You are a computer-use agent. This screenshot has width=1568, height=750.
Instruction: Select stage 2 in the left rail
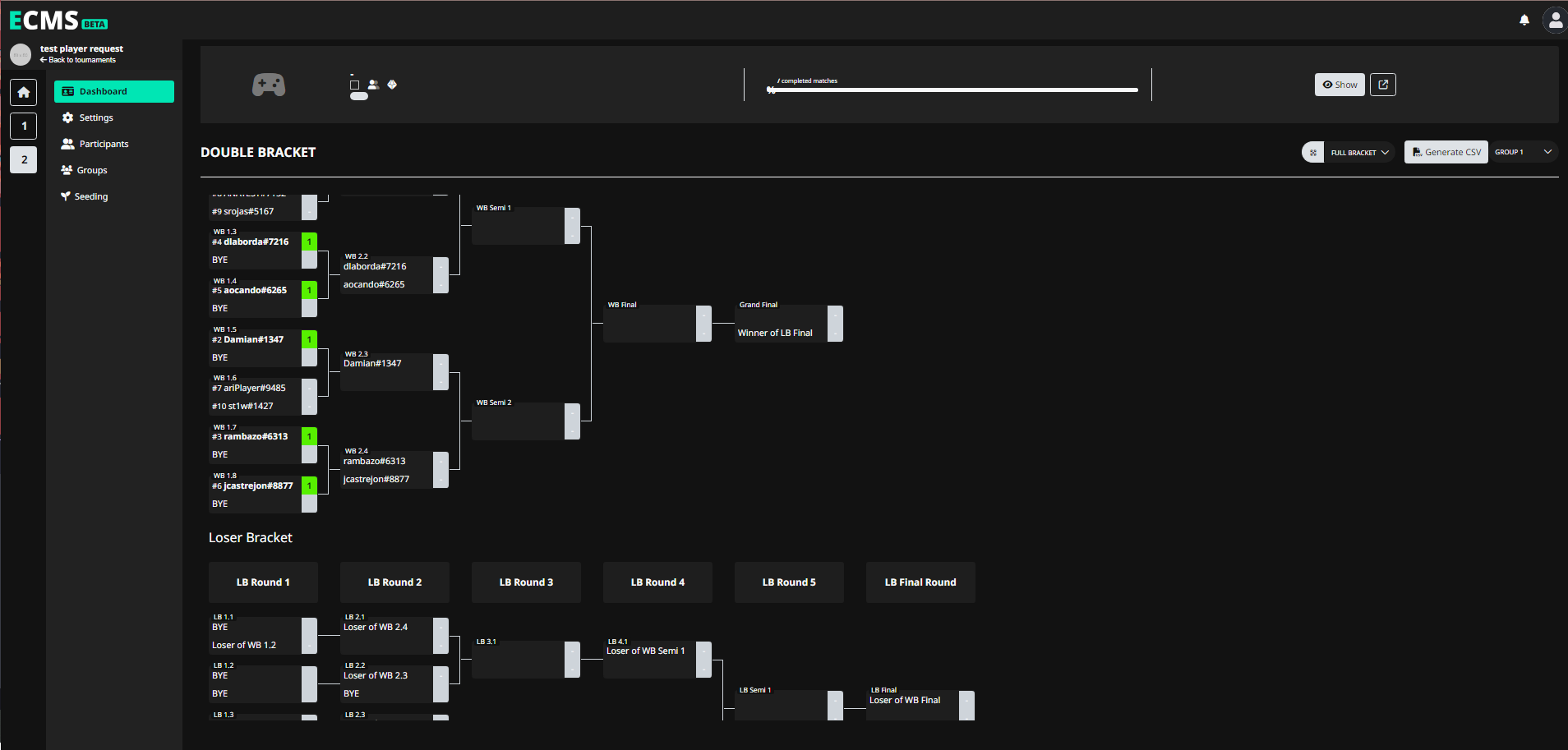[x=23, y=159]
